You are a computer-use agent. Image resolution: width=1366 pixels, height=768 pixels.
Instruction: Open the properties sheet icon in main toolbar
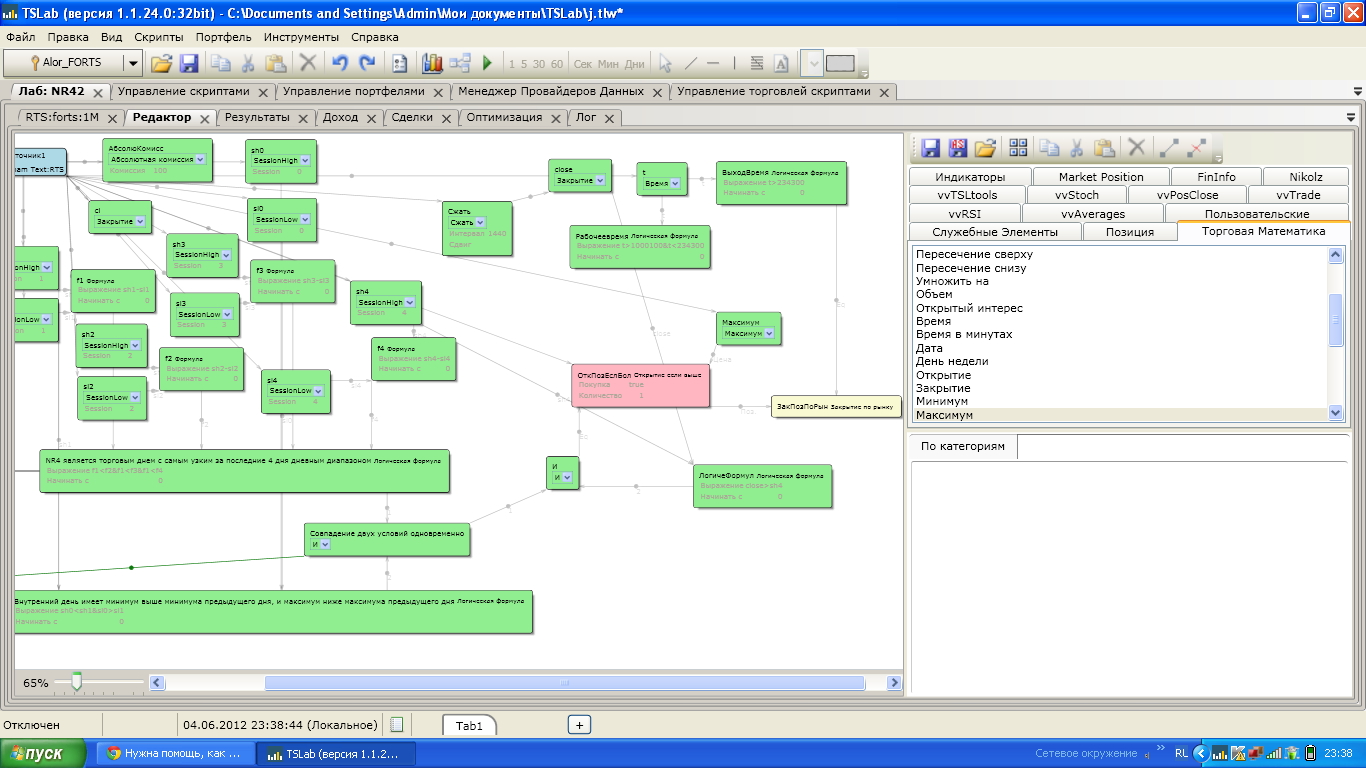click(400, 63)
